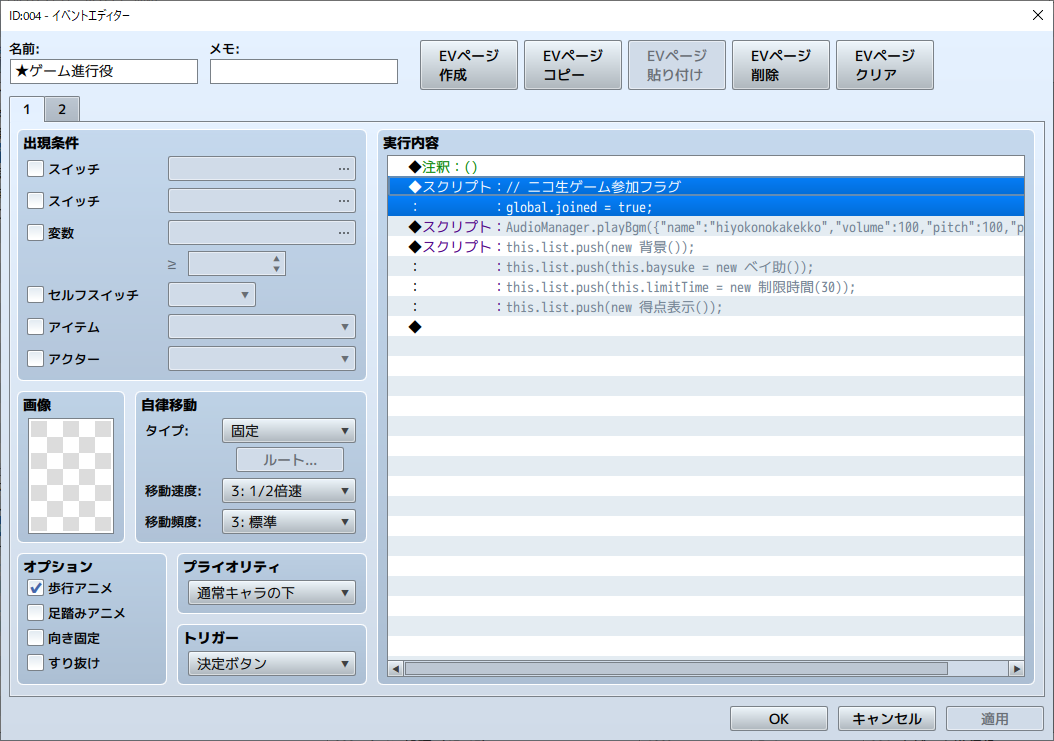1054x741 pixels.
Task: Click the キャンセル button
Action: tap(887, 719)
